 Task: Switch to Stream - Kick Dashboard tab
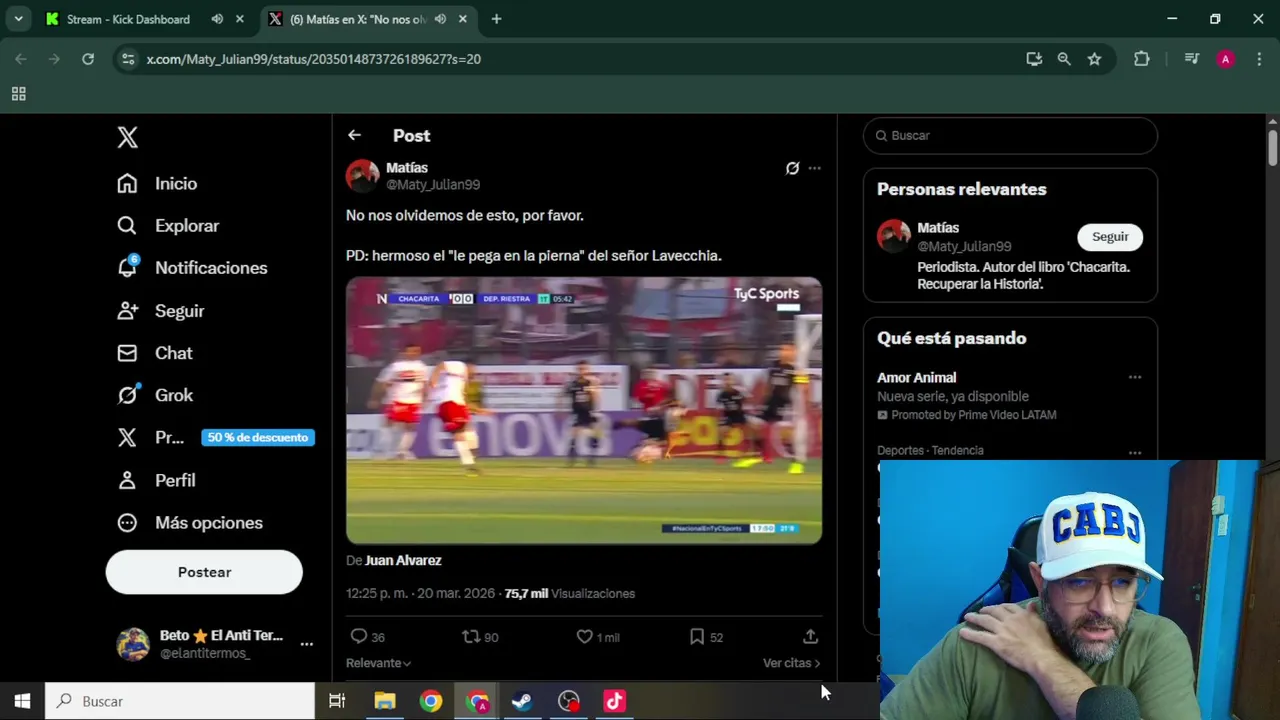click(128, 19)
